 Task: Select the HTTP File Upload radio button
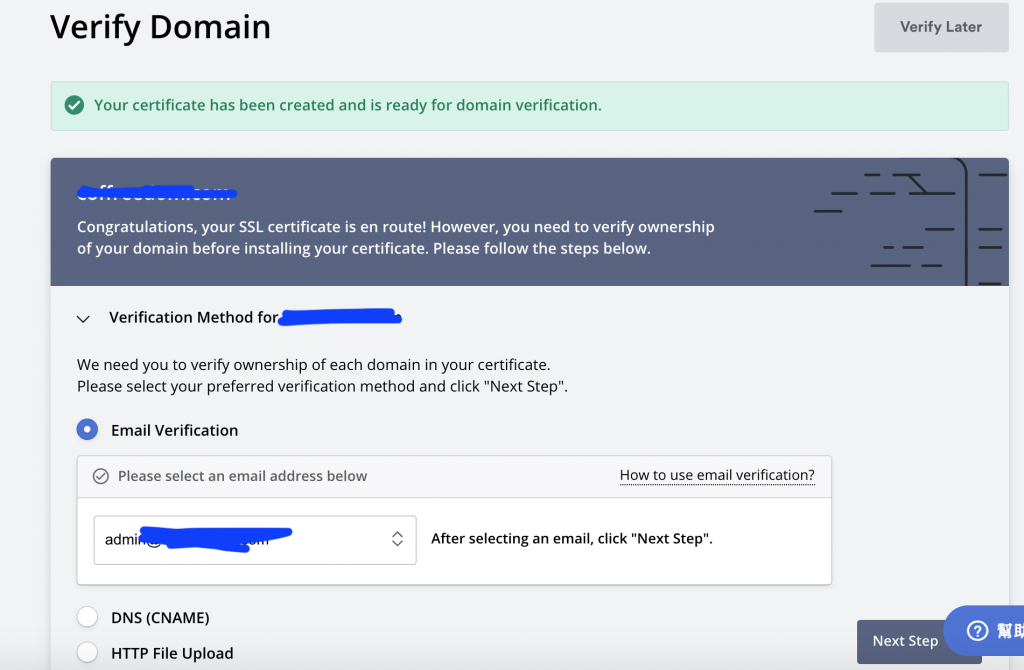(x=88, y=653)
